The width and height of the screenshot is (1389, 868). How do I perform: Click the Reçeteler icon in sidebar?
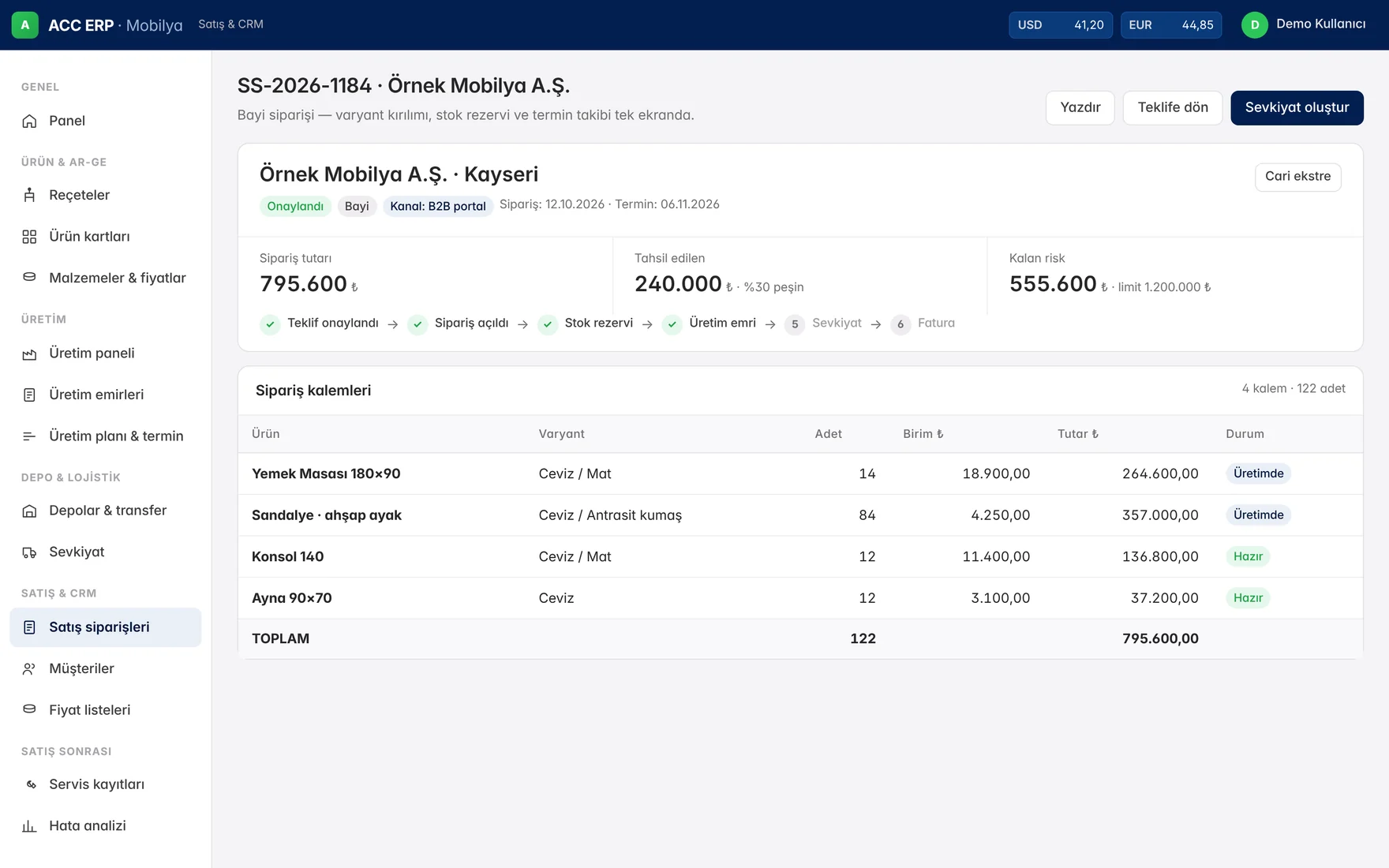(x=29, y=195)
